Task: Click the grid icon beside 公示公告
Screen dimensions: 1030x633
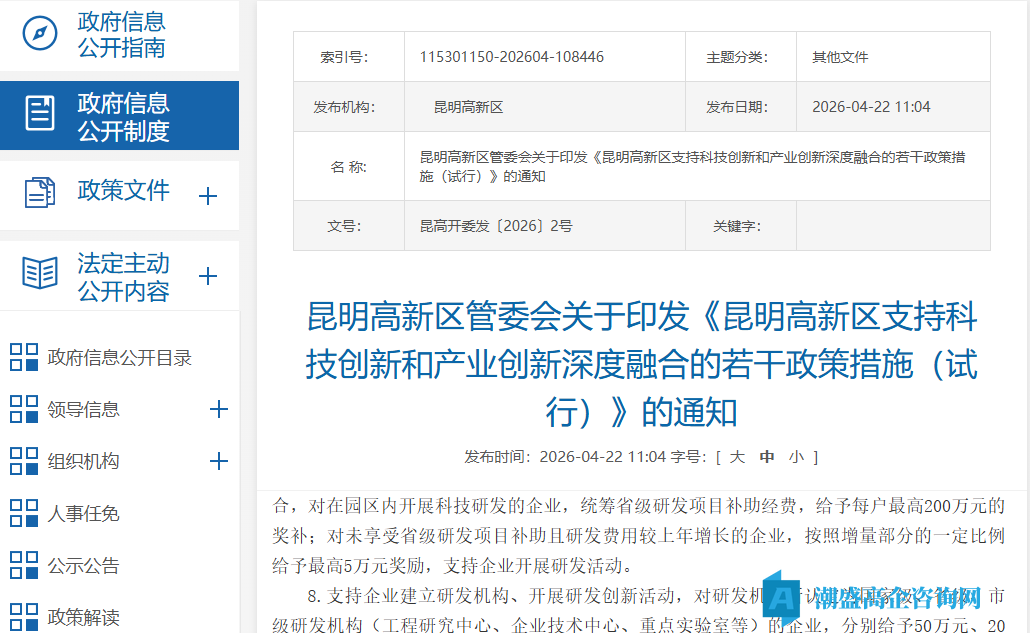Action: (23, 566)
